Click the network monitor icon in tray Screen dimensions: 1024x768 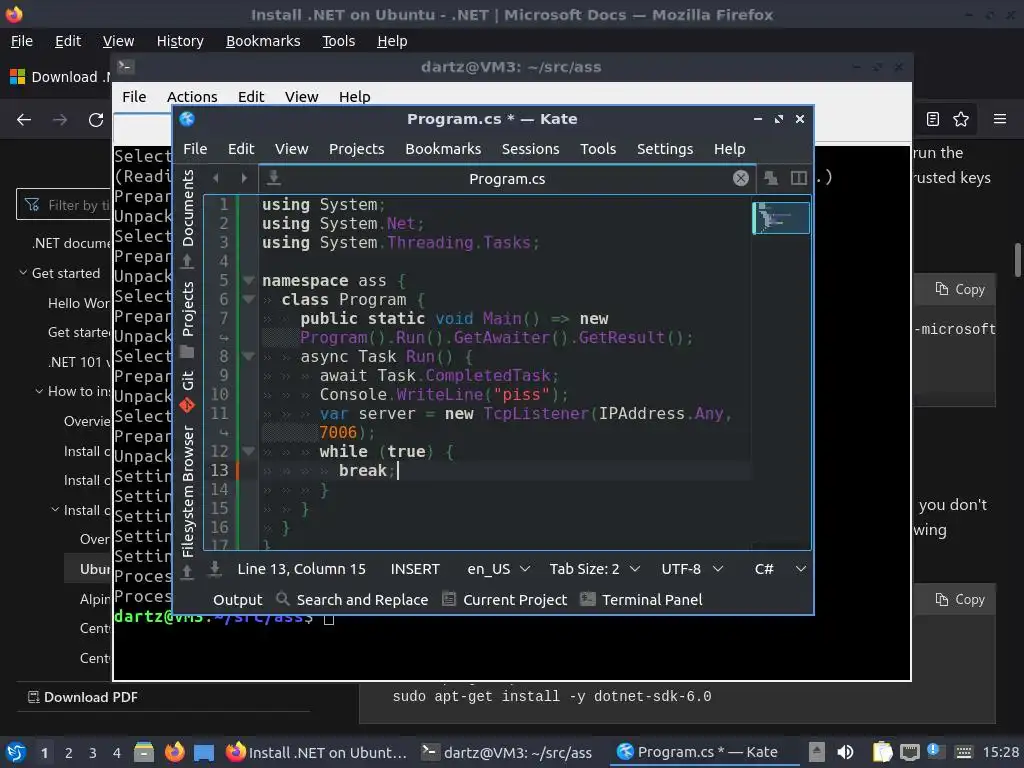click(910, 752)
